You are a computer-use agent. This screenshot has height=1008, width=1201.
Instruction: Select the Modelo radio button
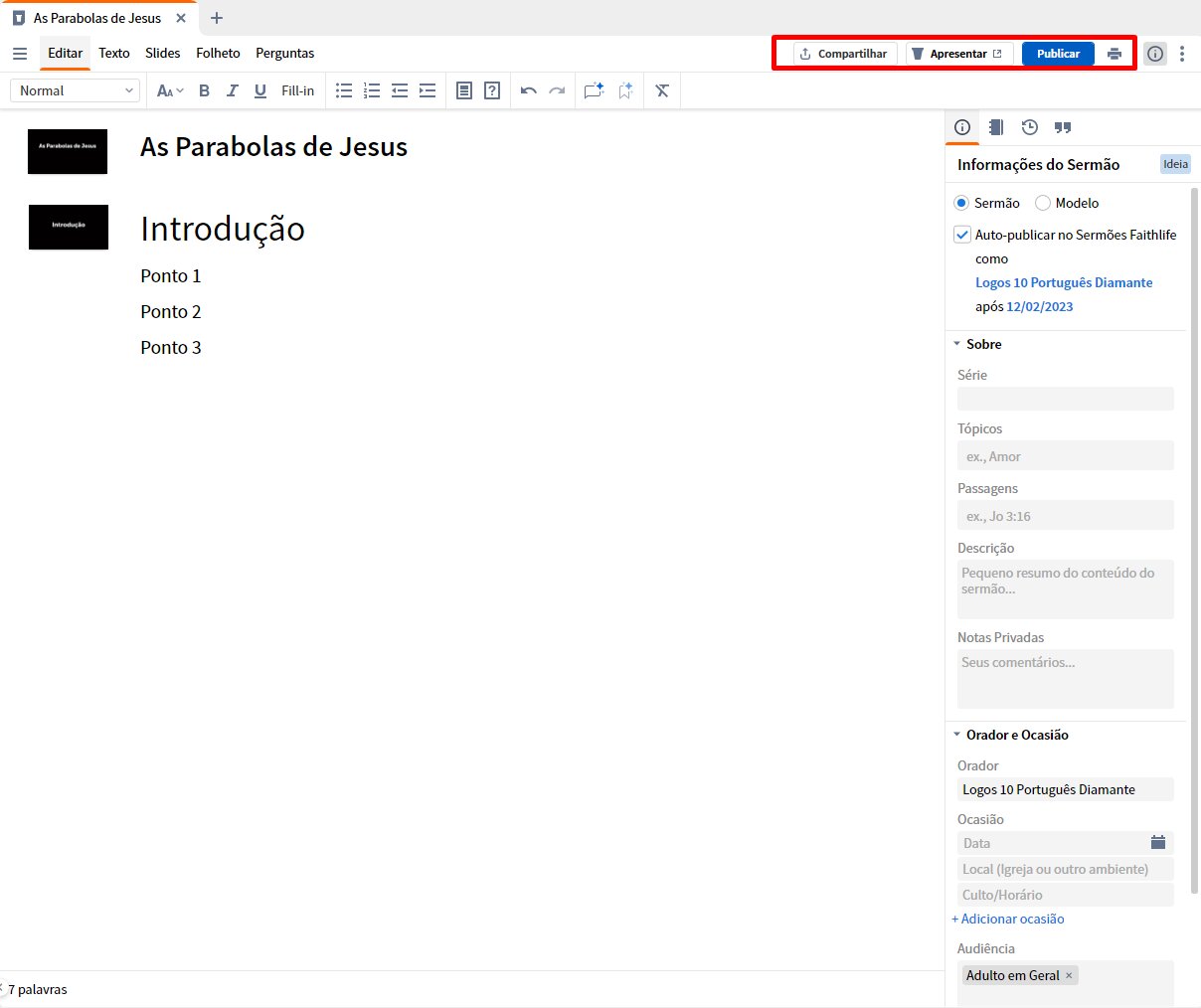point(1043,203)
